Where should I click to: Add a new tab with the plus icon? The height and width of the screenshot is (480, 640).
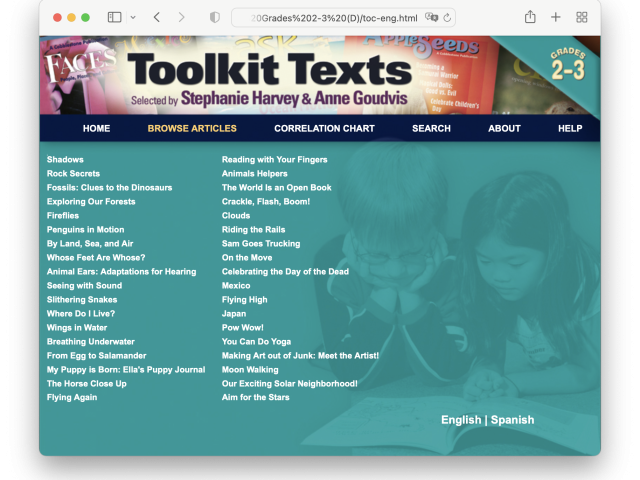click(556, 17)
